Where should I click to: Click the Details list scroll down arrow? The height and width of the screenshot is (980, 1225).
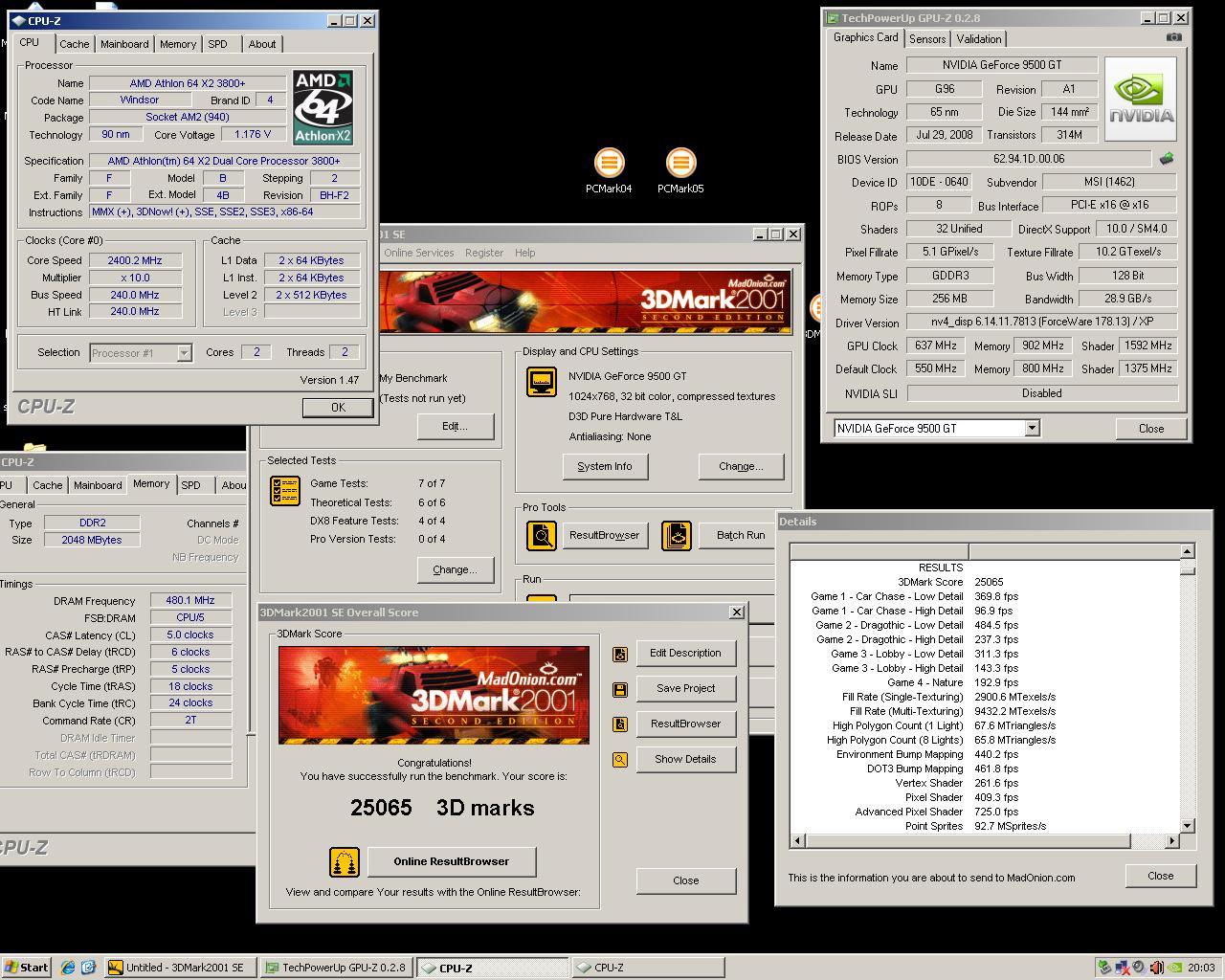pyautogui.click(x=1188, y=826)
